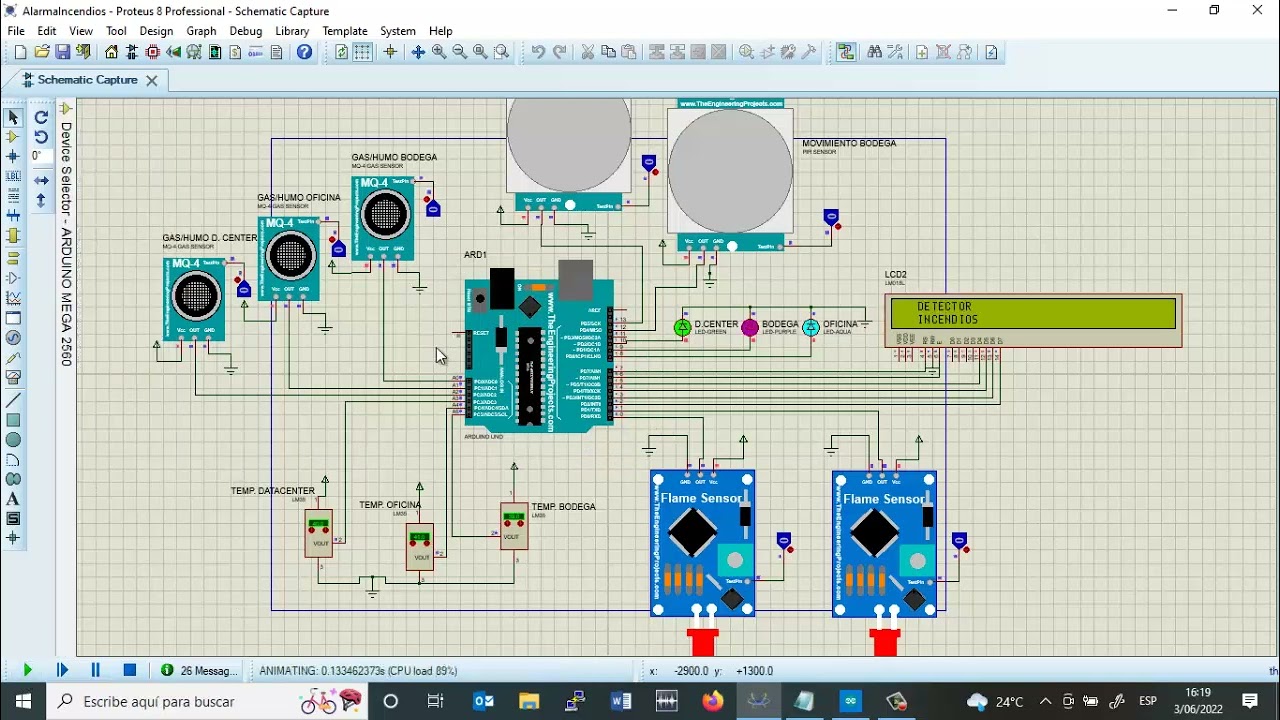
Task: Open the 26 Messages log
Action: click(200, 671)
